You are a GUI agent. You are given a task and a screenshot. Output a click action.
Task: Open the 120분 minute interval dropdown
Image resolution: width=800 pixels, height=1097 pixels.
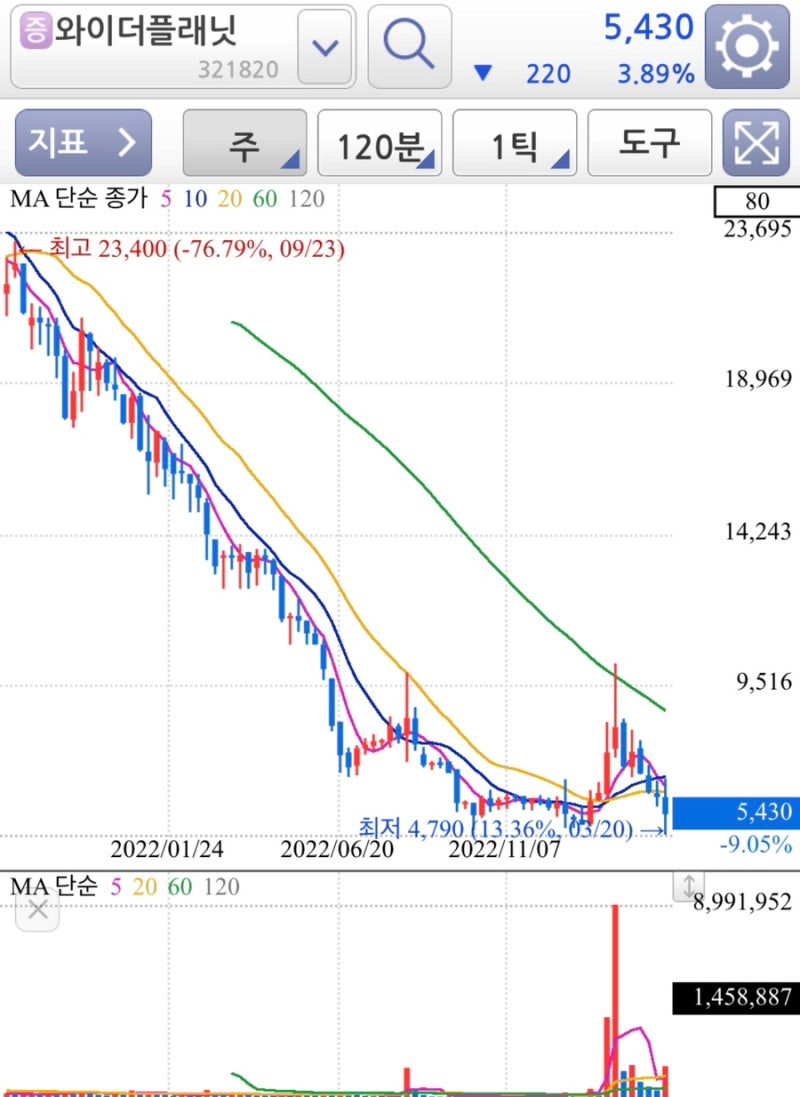click(380, 143)
